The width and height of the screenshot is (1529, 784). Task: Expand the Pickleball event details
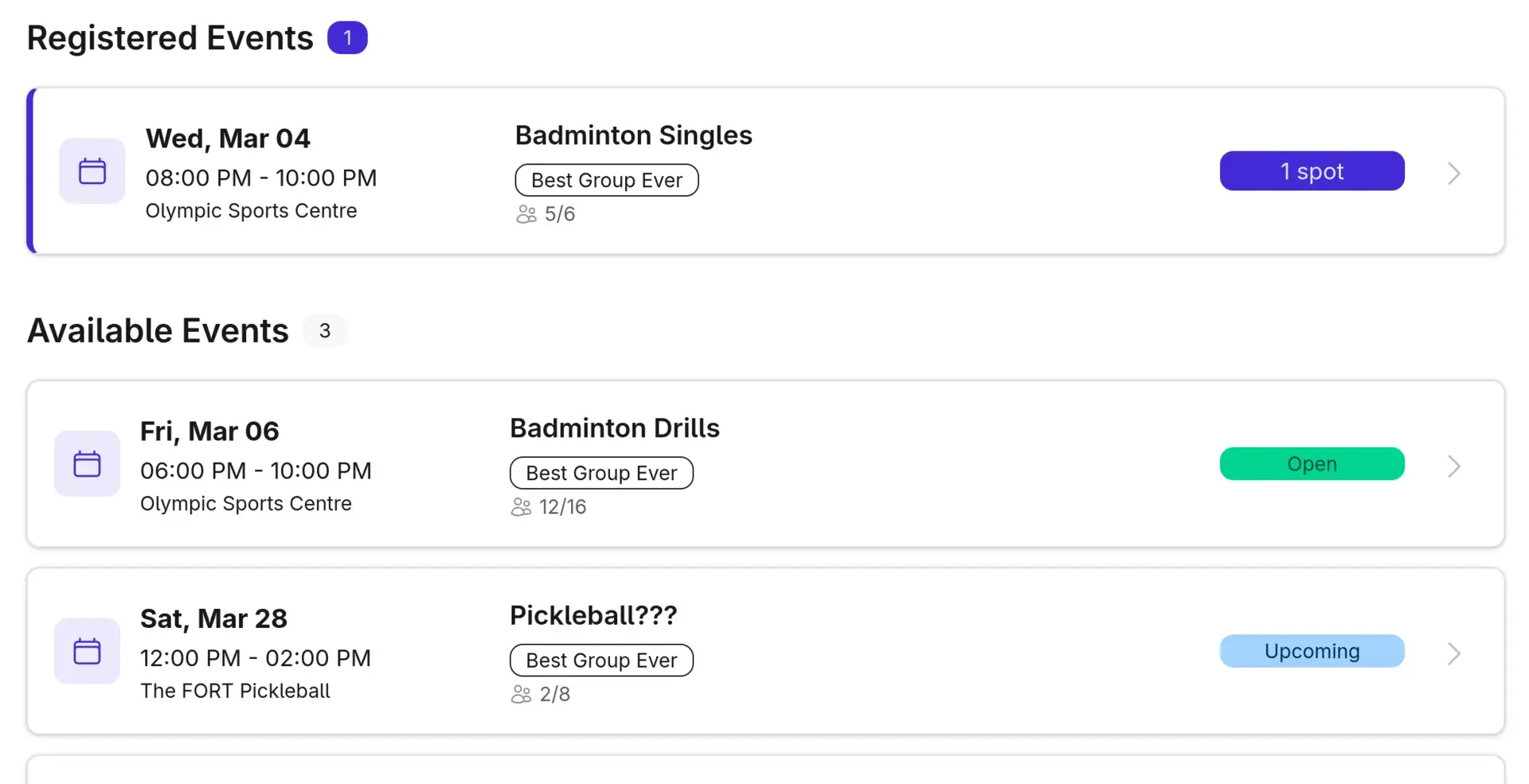[1453, 653]
